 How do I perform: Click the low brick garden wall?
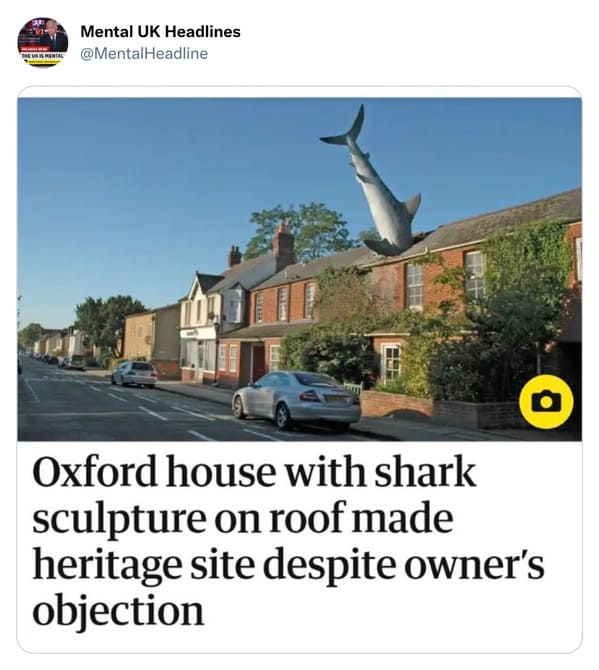(x=396, y=404)
